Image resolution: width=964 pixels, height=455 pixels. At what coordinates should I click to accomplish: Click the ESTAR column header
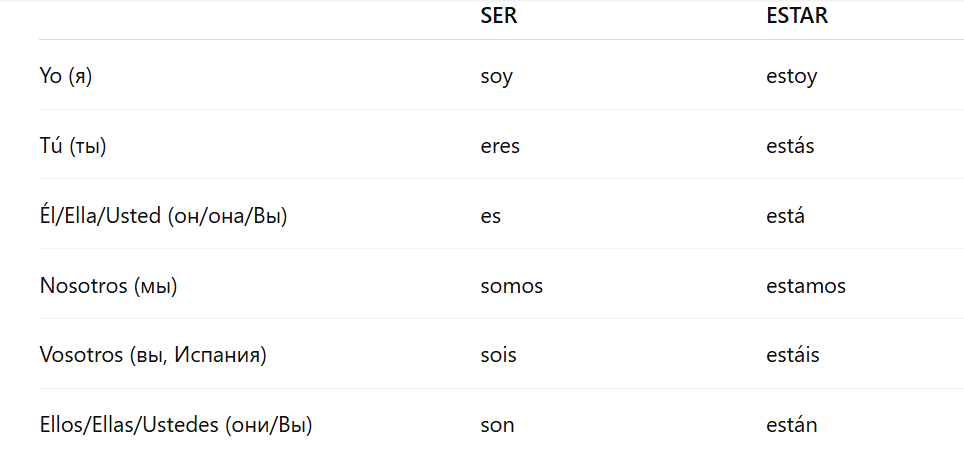point(797,17)
